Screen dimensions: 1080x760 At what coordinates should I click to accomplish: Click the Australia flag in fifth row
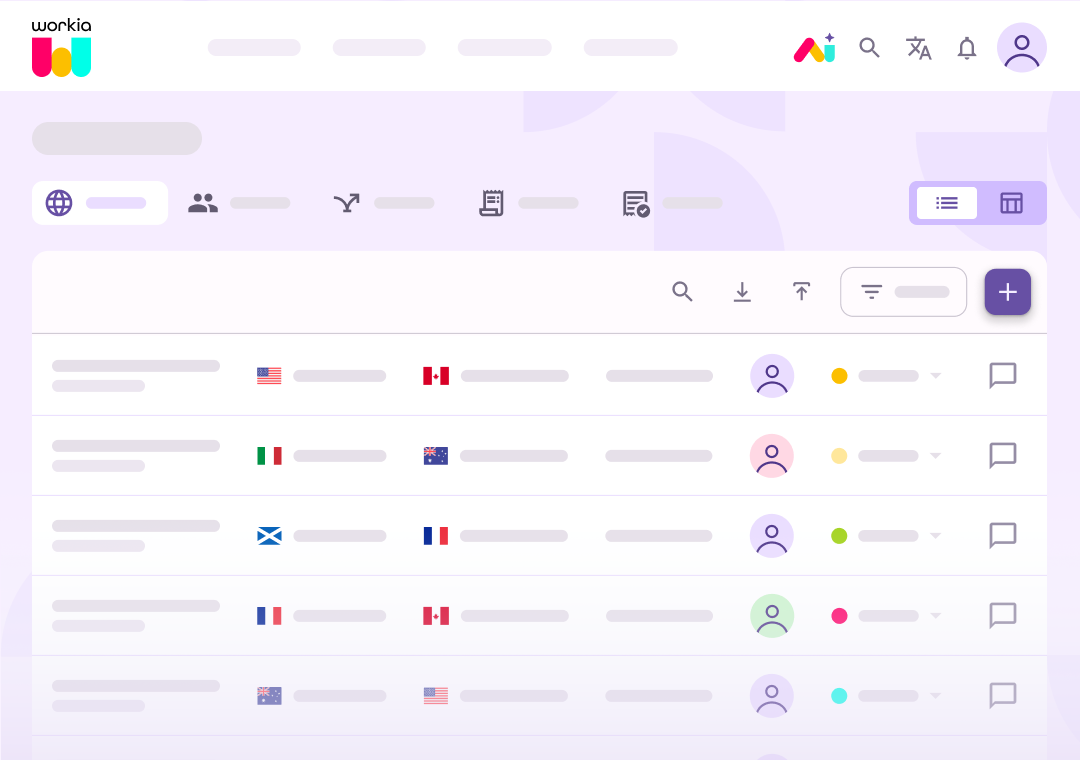pos(269,695)
